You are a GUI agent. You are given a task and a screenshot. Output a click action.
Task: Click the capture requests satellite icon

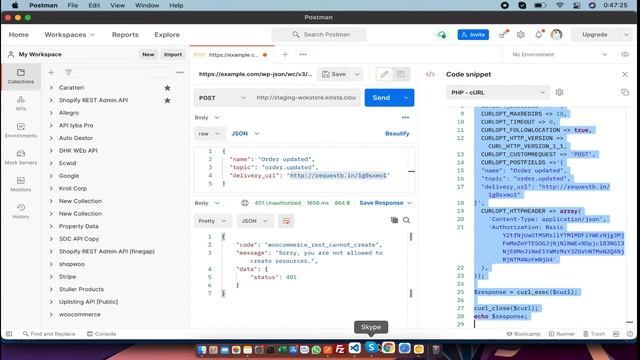[x=503, y=35]
